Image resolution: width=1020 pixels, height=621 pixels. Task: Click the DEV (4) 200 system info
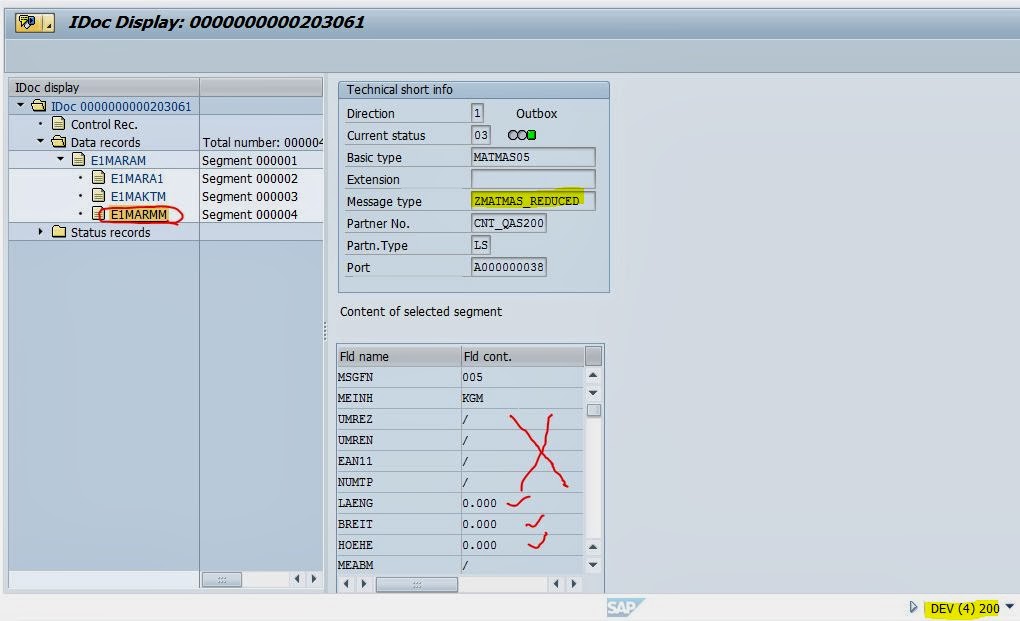pyautogui.click(x=965, y=609)
